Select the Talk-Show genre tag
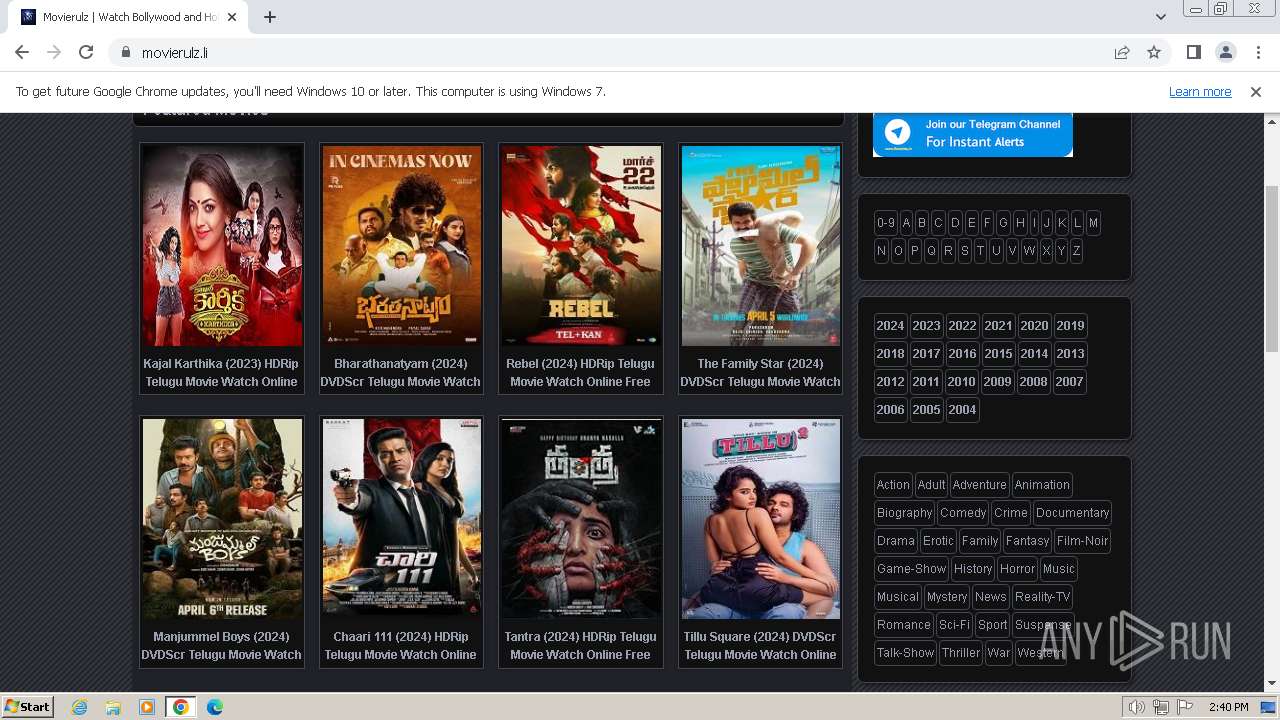 tap(905, 653)
